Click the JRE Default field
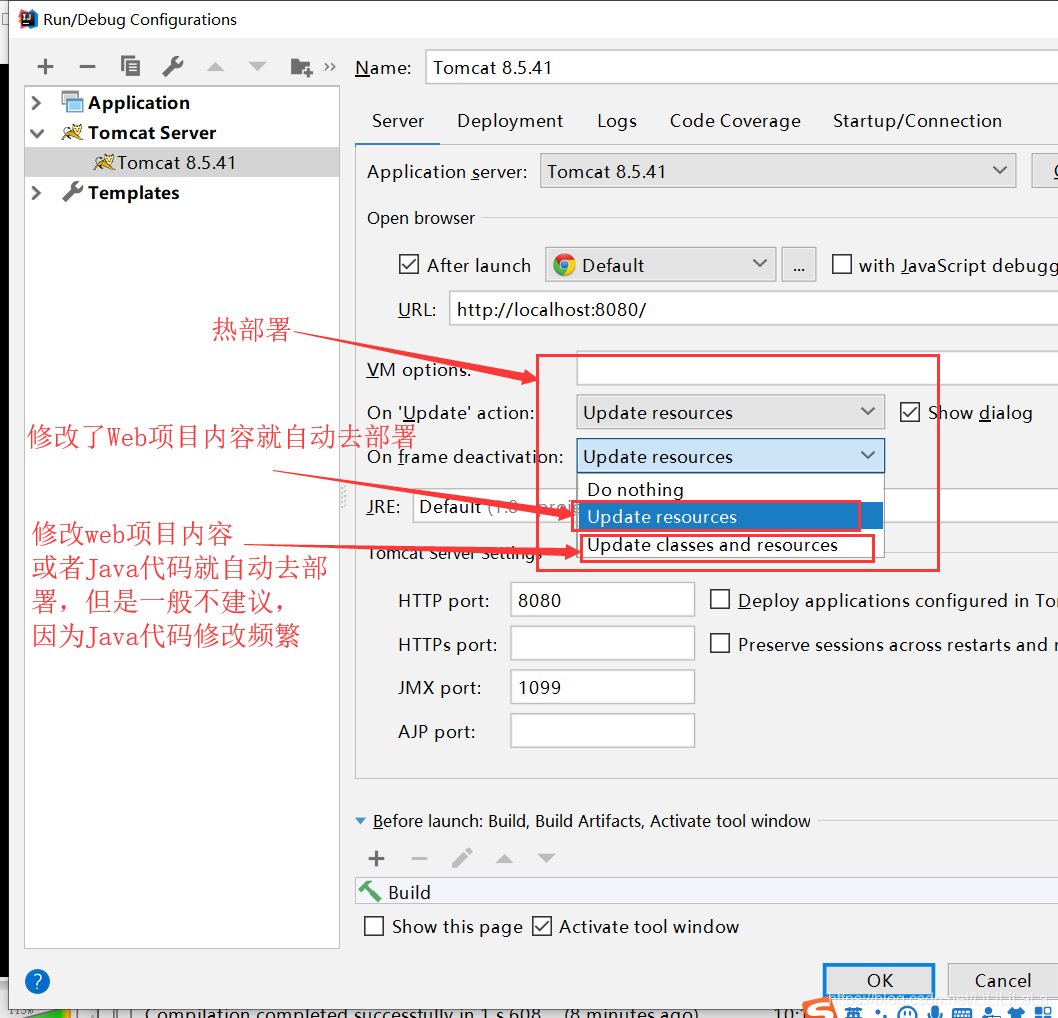 coord(735,506)
